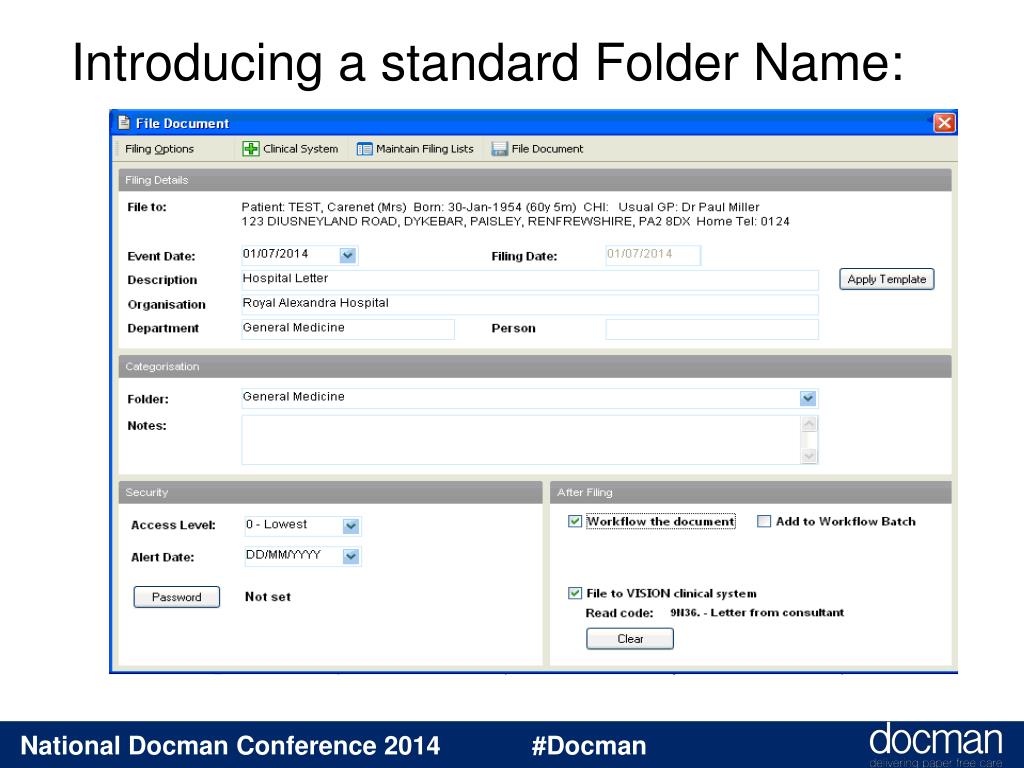Close the File Document window
This screenshot has width=1024, height=768.
point(943,123)
